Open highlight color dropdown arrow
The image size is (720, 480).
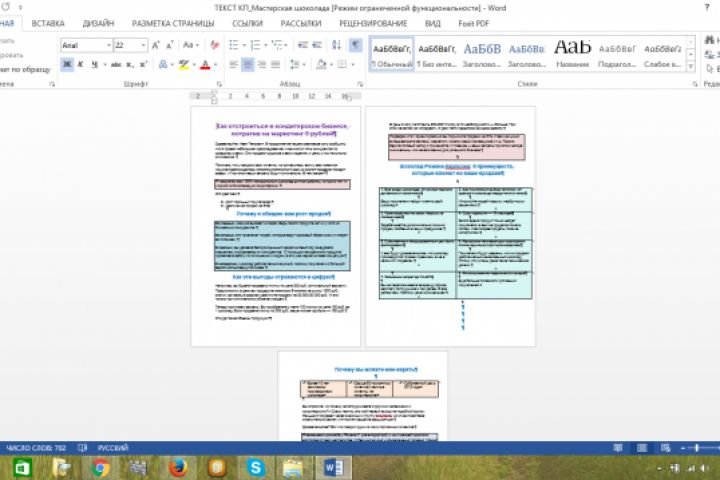coord(194,64)
